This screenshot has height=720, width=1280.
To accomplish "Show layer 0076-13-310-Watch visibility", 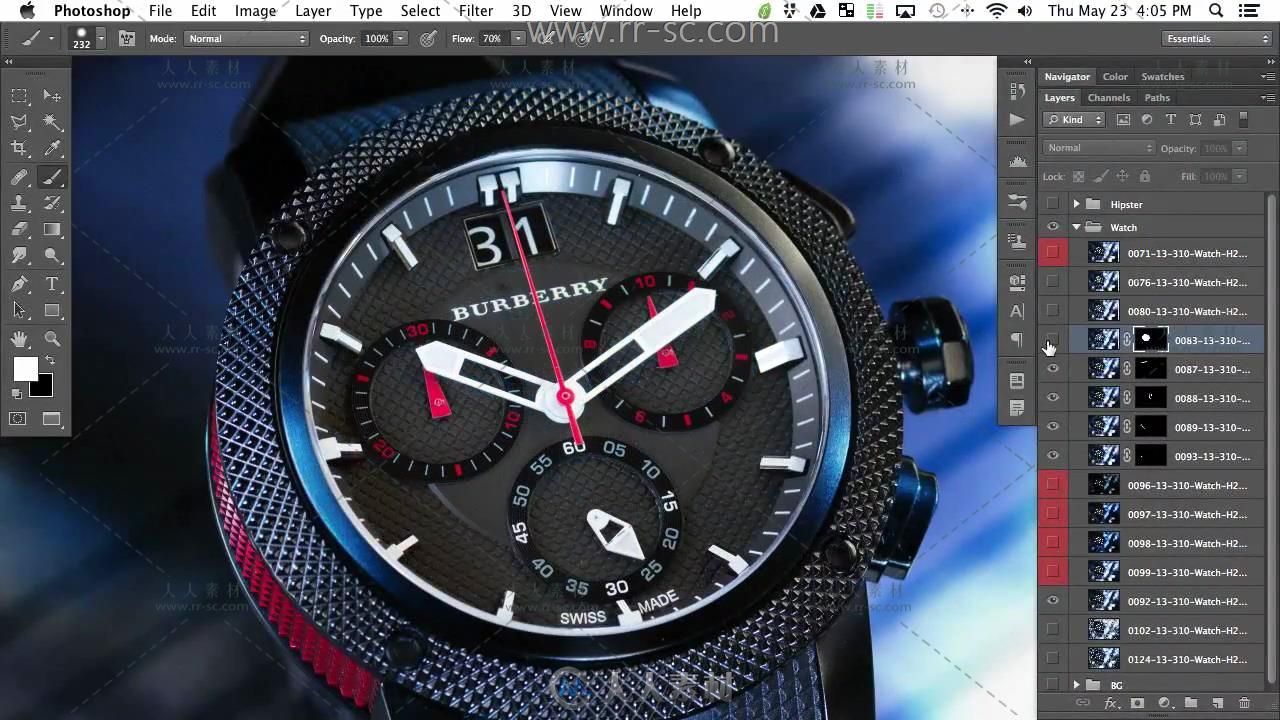I will tap(1052, 282).
